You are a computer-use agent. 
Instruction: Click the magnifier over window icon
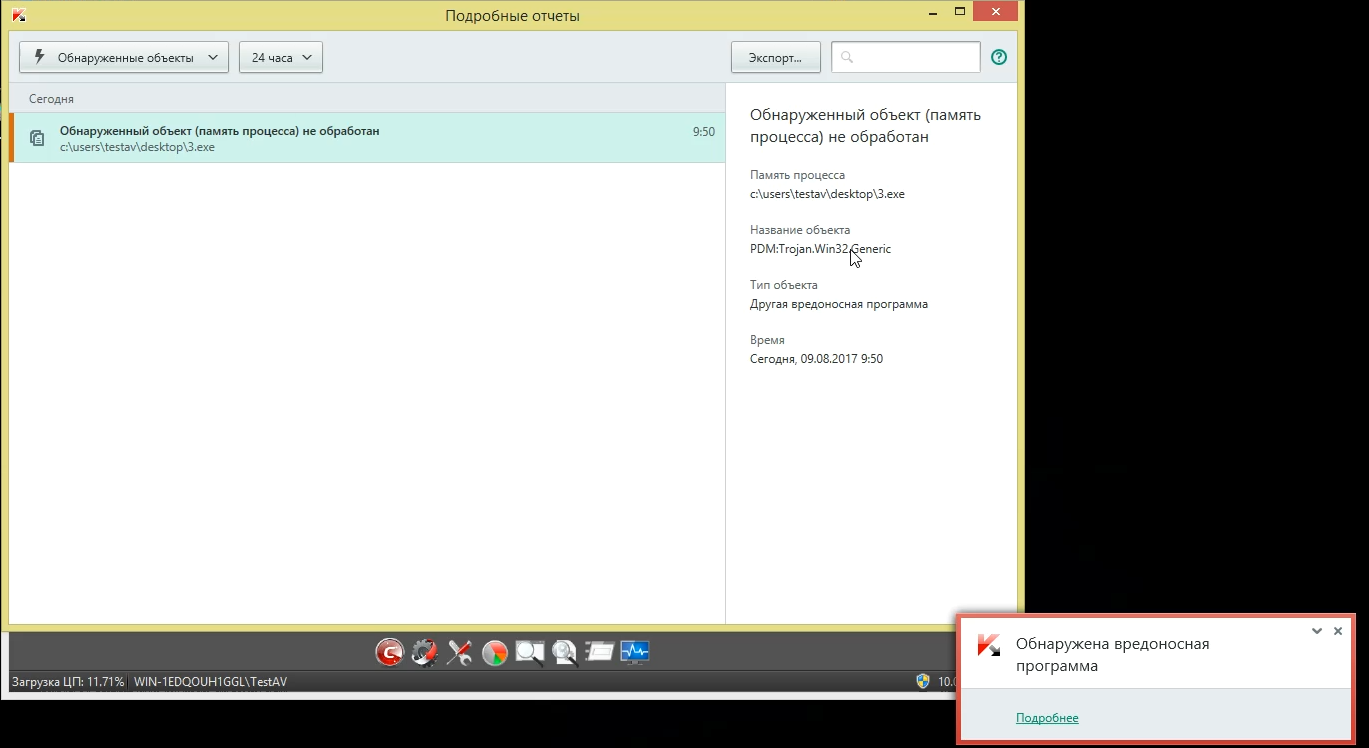click(530, 653)
